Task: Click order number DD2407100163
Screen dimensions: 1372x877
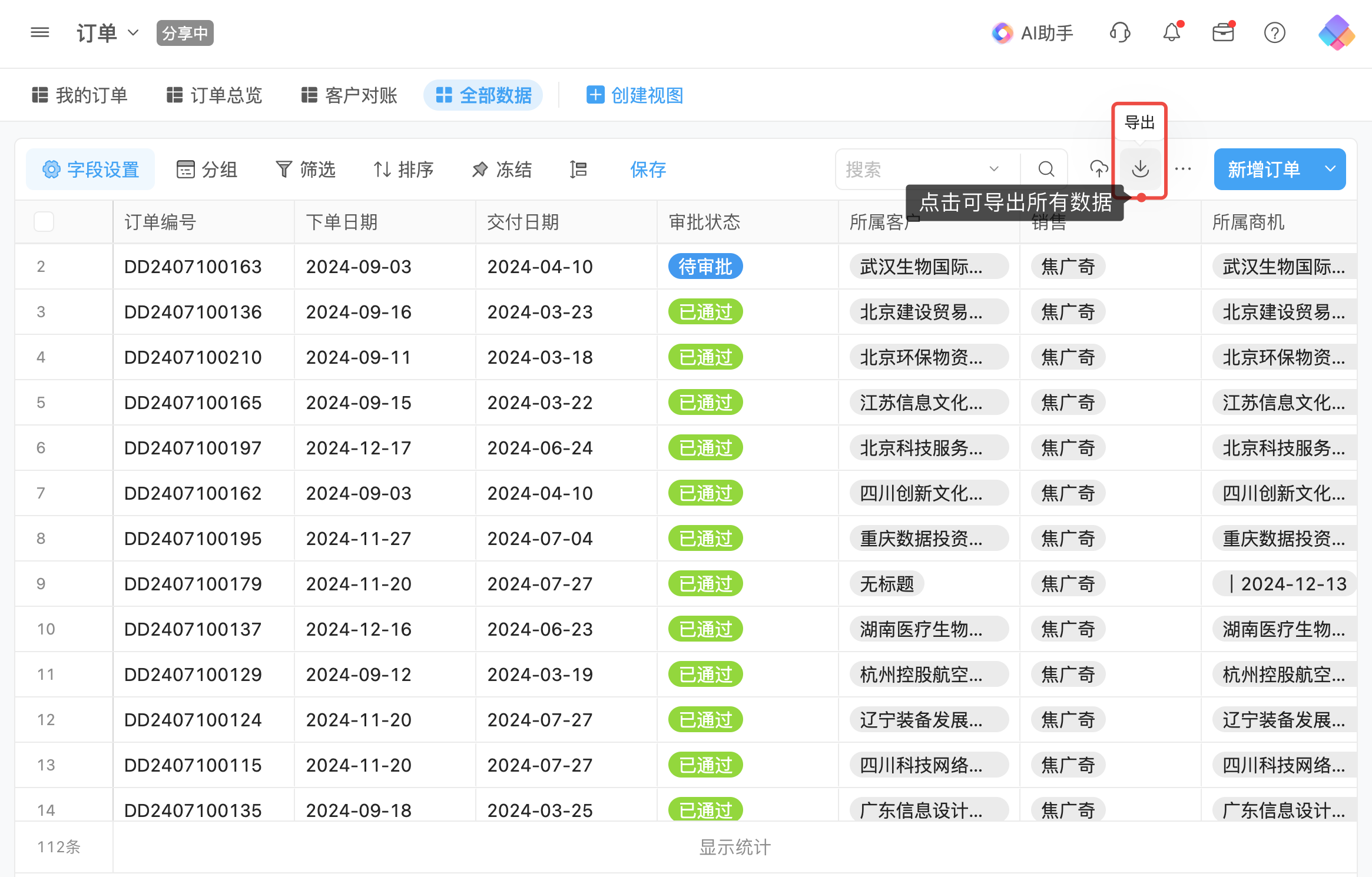Action: click(x=193, y=267)
